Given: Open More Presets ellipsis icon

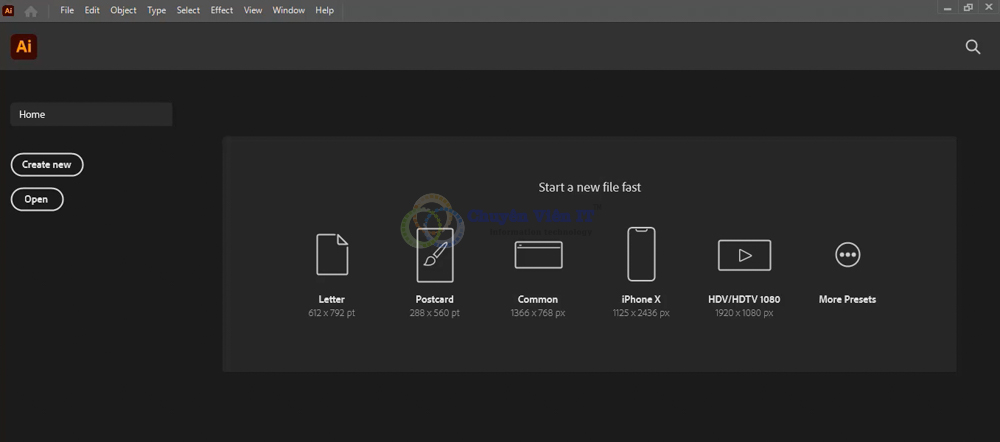Looking at the screenshot, I should tap(847, 255).
